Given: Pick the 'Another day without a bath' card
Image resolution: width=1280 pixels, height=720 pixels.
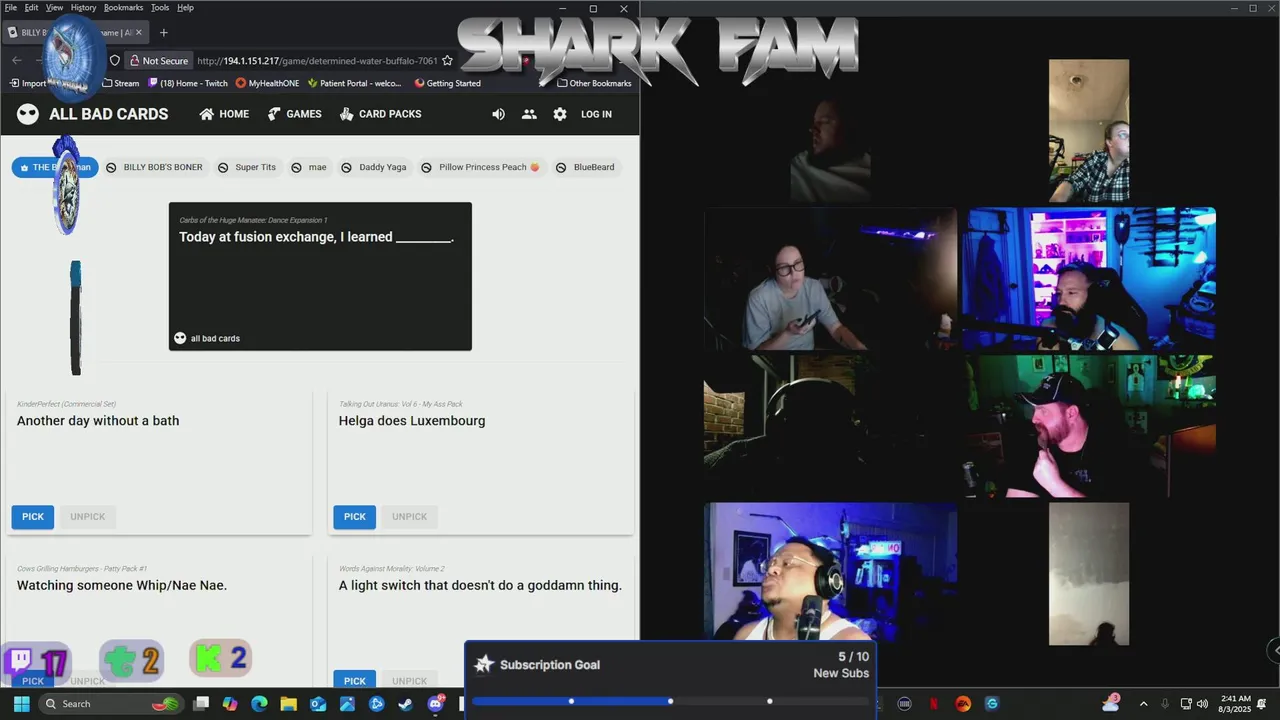Looking at the screenshot, I should [x=33, y=517].
